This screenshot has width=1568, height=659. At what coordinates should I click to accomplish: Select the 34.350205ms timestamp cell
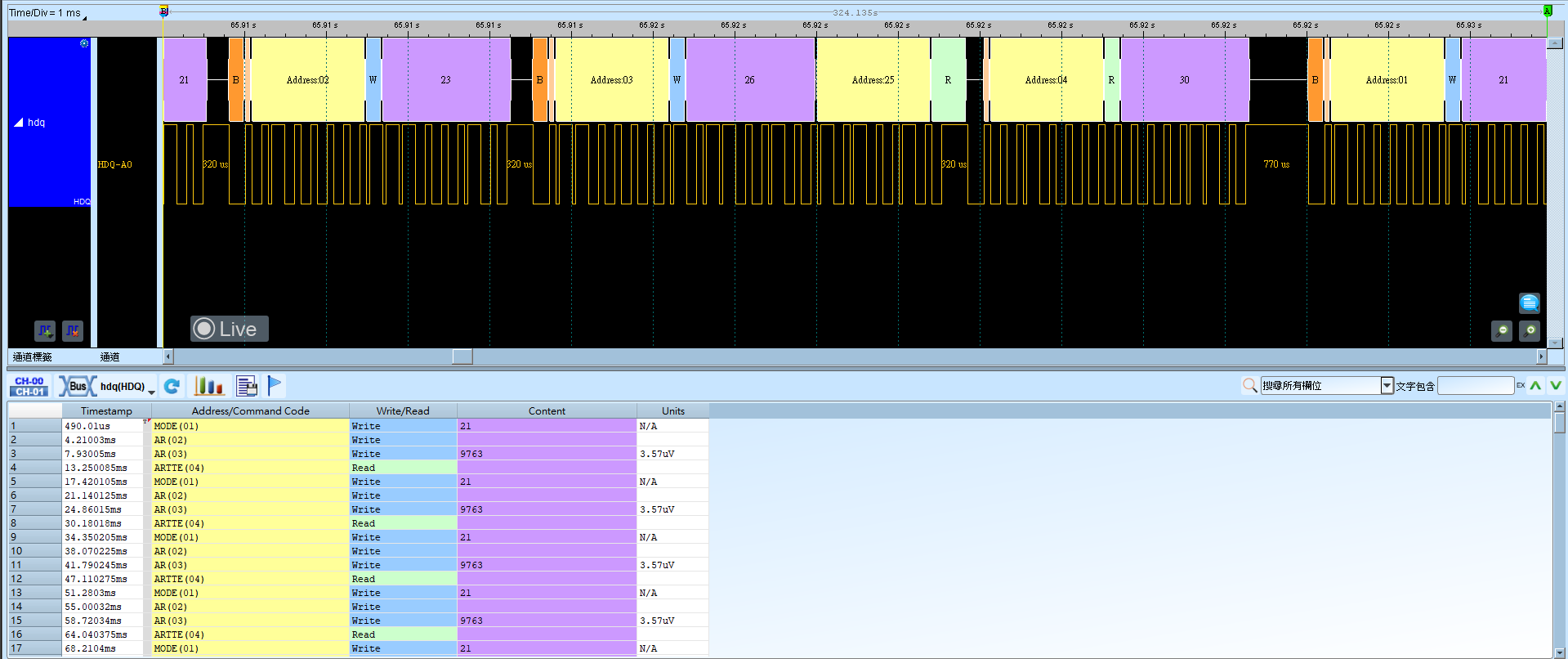coord(106,537)
